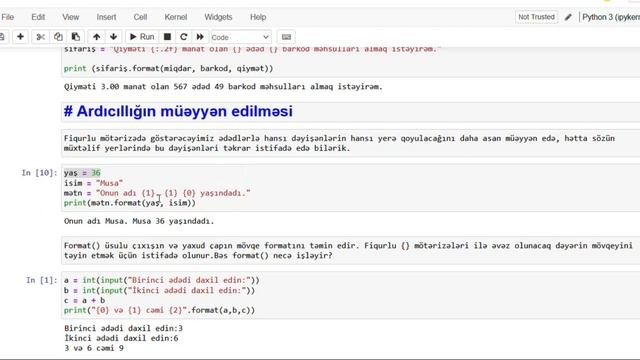Click the 'print (sifariş.format(miqdar, barkod, qiymət))' line
640x360 pixels.
point(169,68)
